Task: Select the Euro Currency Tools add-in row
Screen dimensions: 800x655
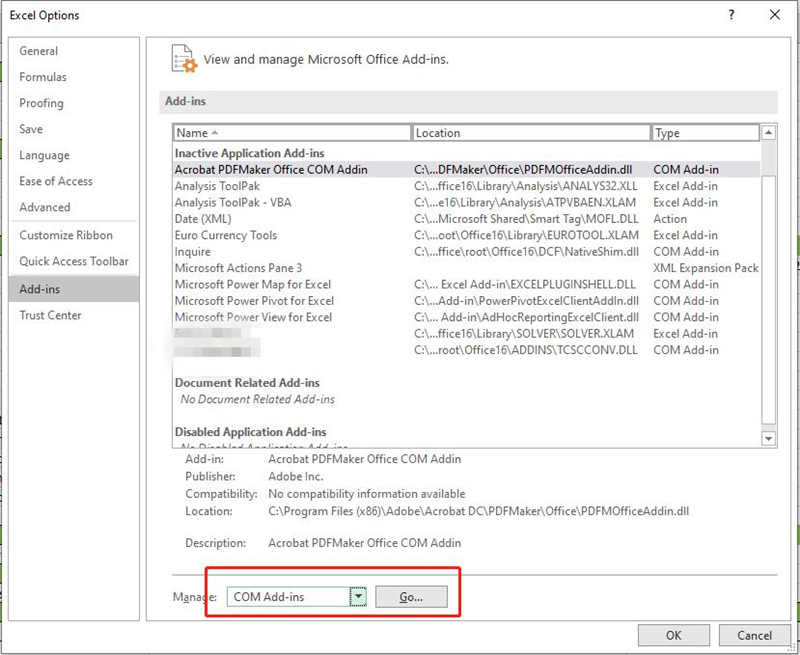Action: (226, 235)
